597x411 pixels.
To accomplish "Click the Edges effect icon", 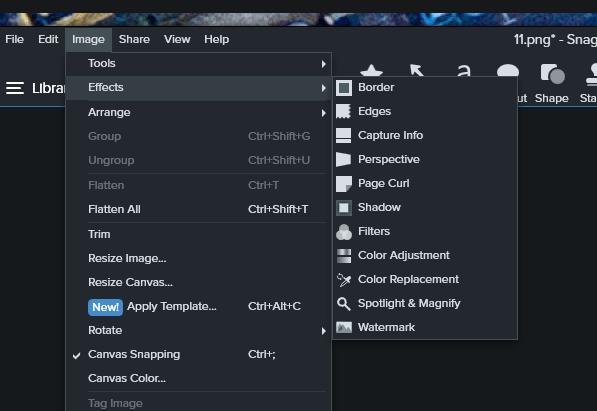I will point(343,112).
